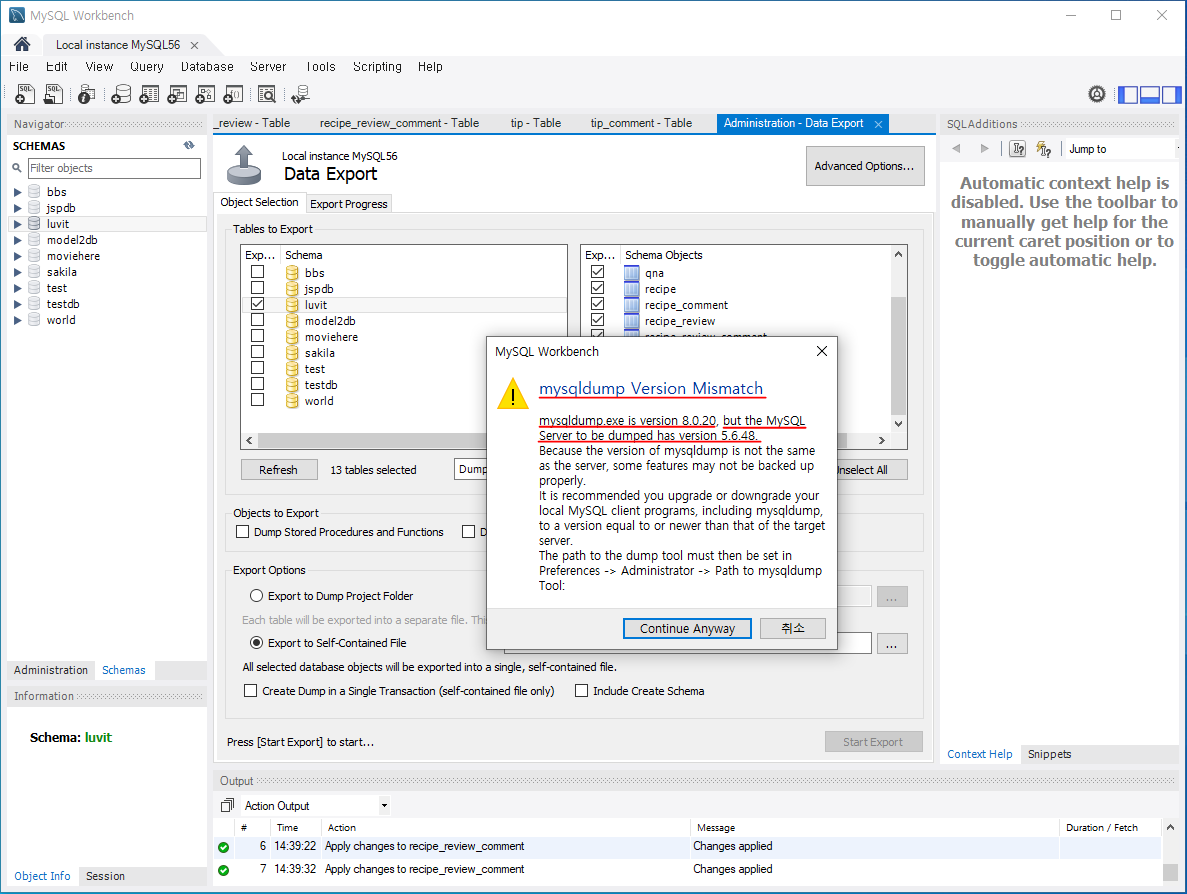Uncheck the recipe_comment table checkbox
Screen dimensions: 1187x894
(597, 304)
